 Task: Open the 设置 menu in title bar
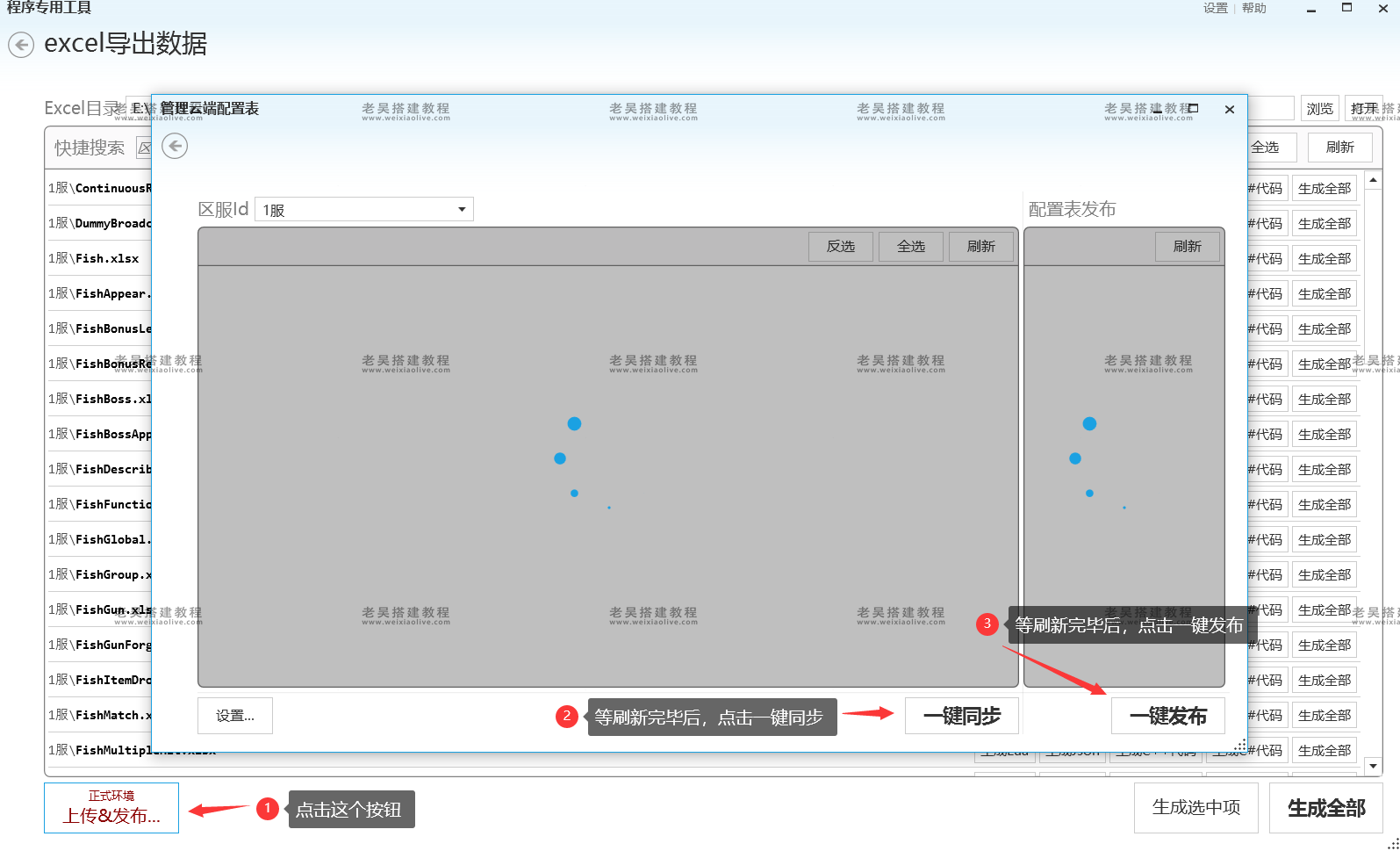[1215, 9]
